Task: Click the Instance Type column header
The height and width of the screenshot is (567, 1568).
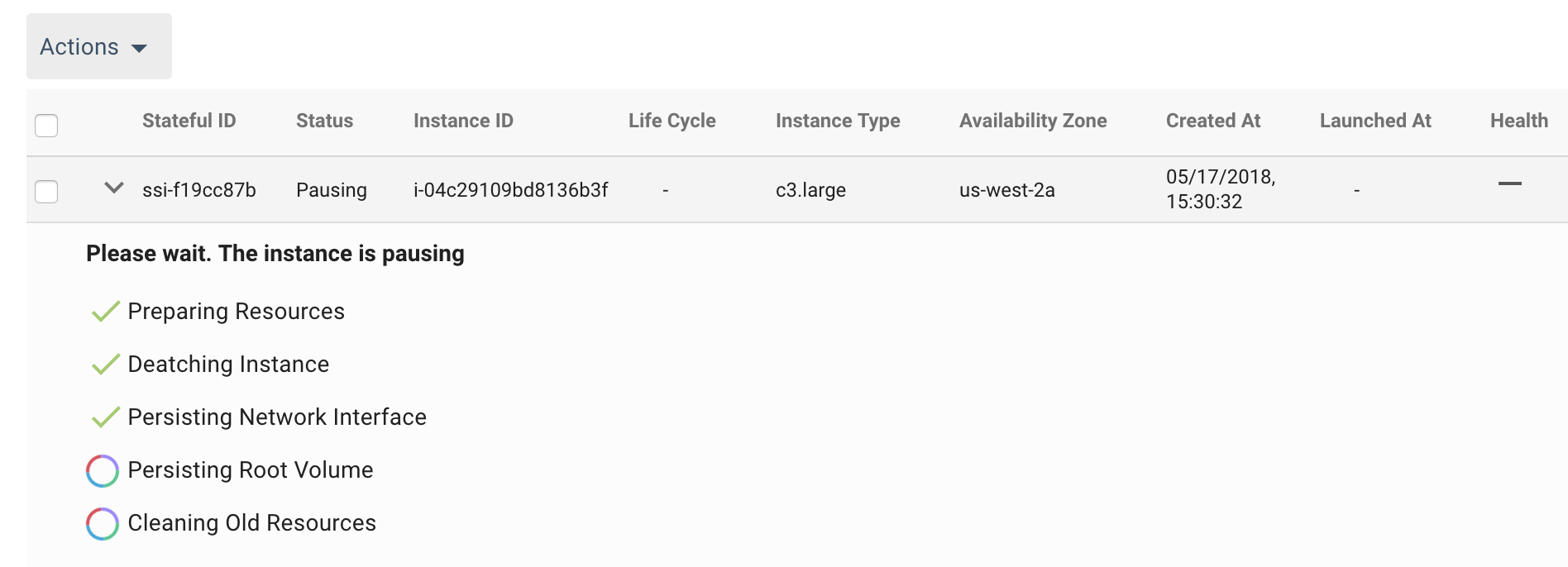Action: tap(837, 121)
